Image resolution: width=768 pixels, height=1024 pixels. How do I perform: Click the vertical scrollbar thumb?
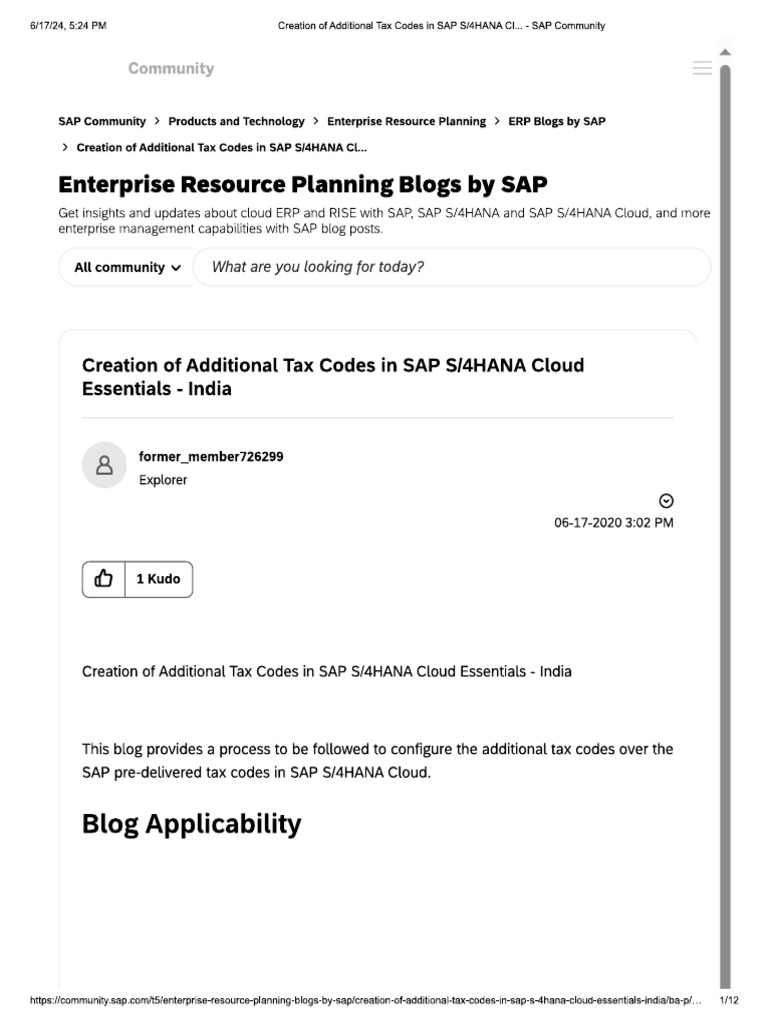pyautogui.click(x=725, y=526)
